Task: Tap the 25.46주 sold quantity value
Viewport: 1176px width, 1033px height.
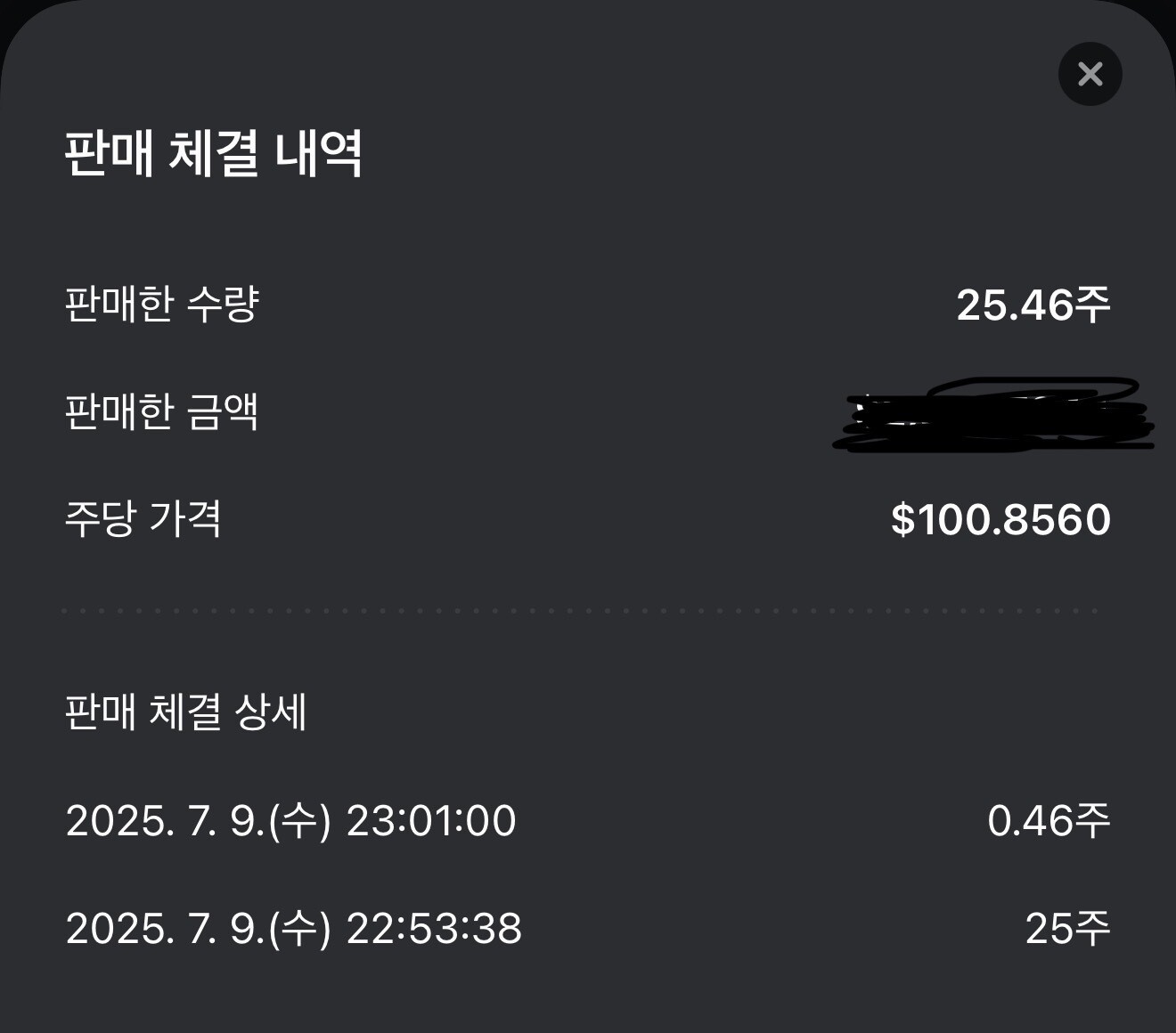Action: (x=1033, y=305)
